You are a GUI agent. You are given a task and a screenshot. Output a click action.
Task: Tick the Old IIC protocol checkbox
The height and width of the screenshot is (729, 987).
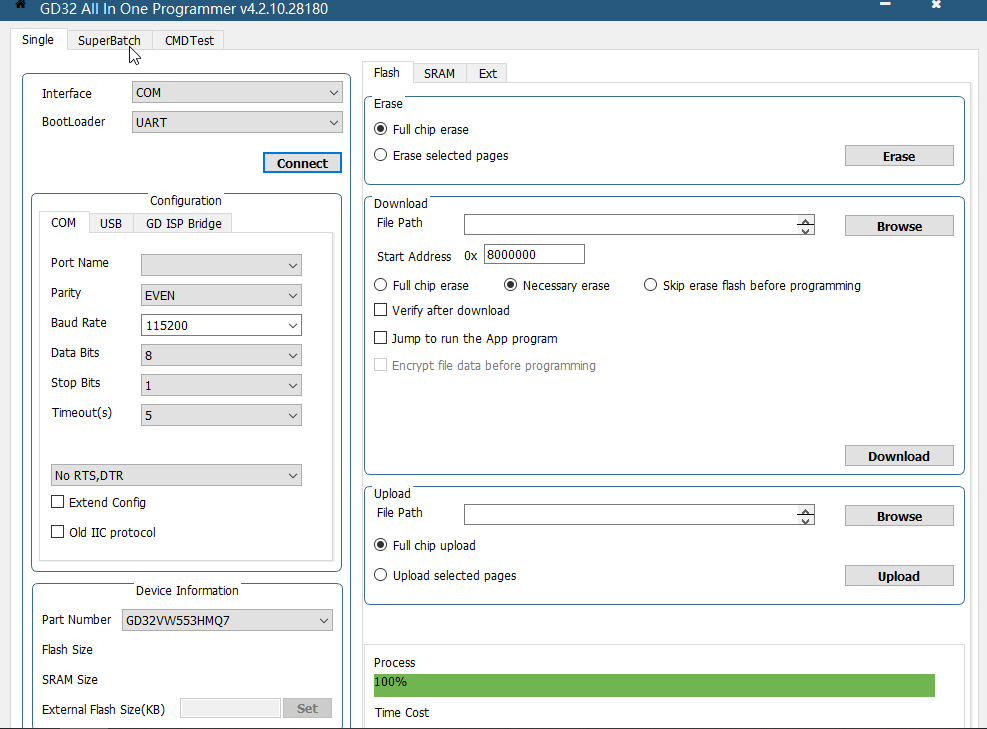coord(58,532)
